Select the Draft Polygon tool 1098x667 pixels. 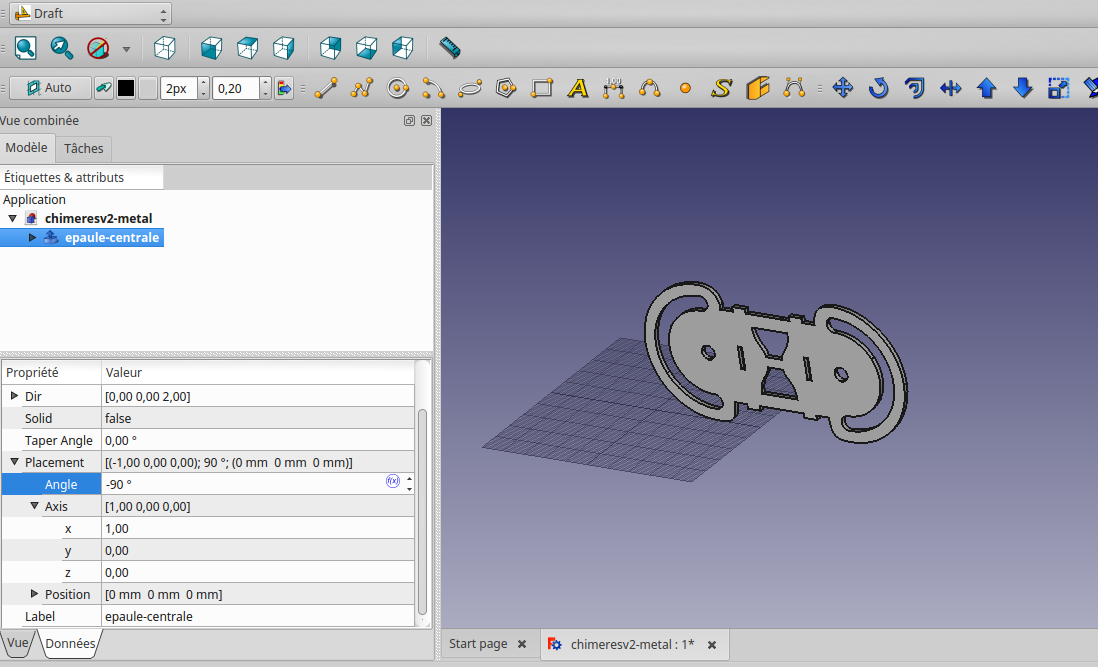coord(506,88)
